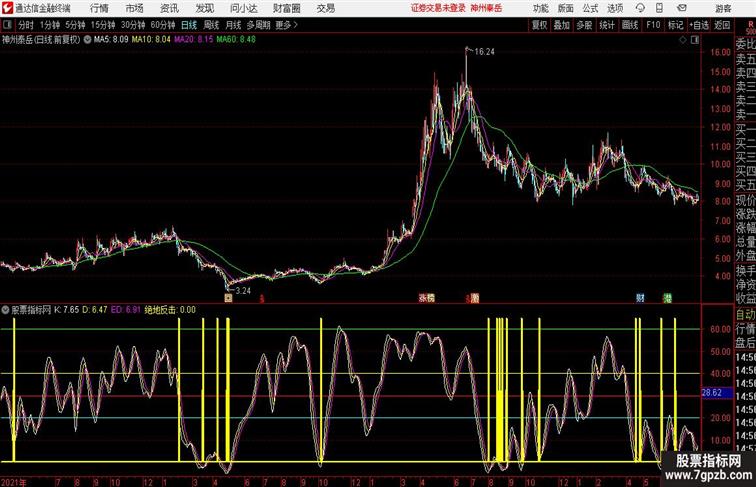The height and width of the screenshot is (487, 756).
Task: Click the 画线 drawing toolbar button
Action: pyautogui.click(x=630, y=25)
